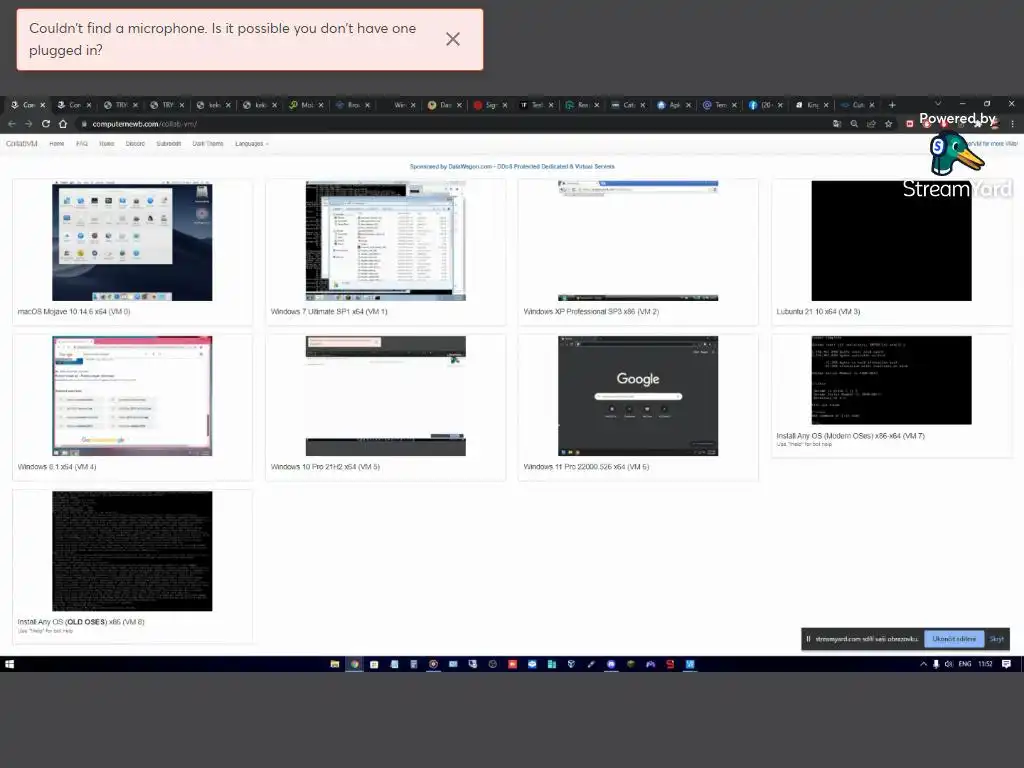
Task: Open the Windows 8.1 x64 VM thumbnail
Action: tap(132, 396)
